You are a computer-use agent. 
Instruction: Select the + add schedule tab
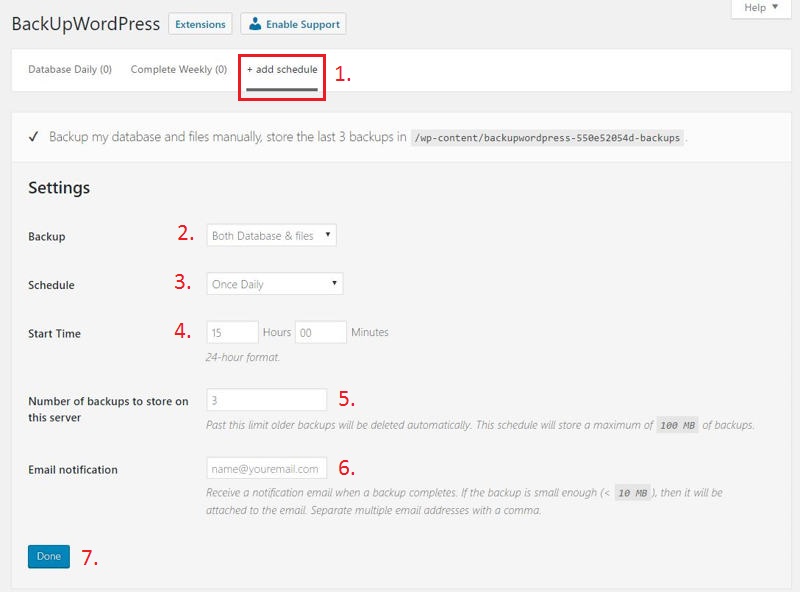click(x=282, y=70)
